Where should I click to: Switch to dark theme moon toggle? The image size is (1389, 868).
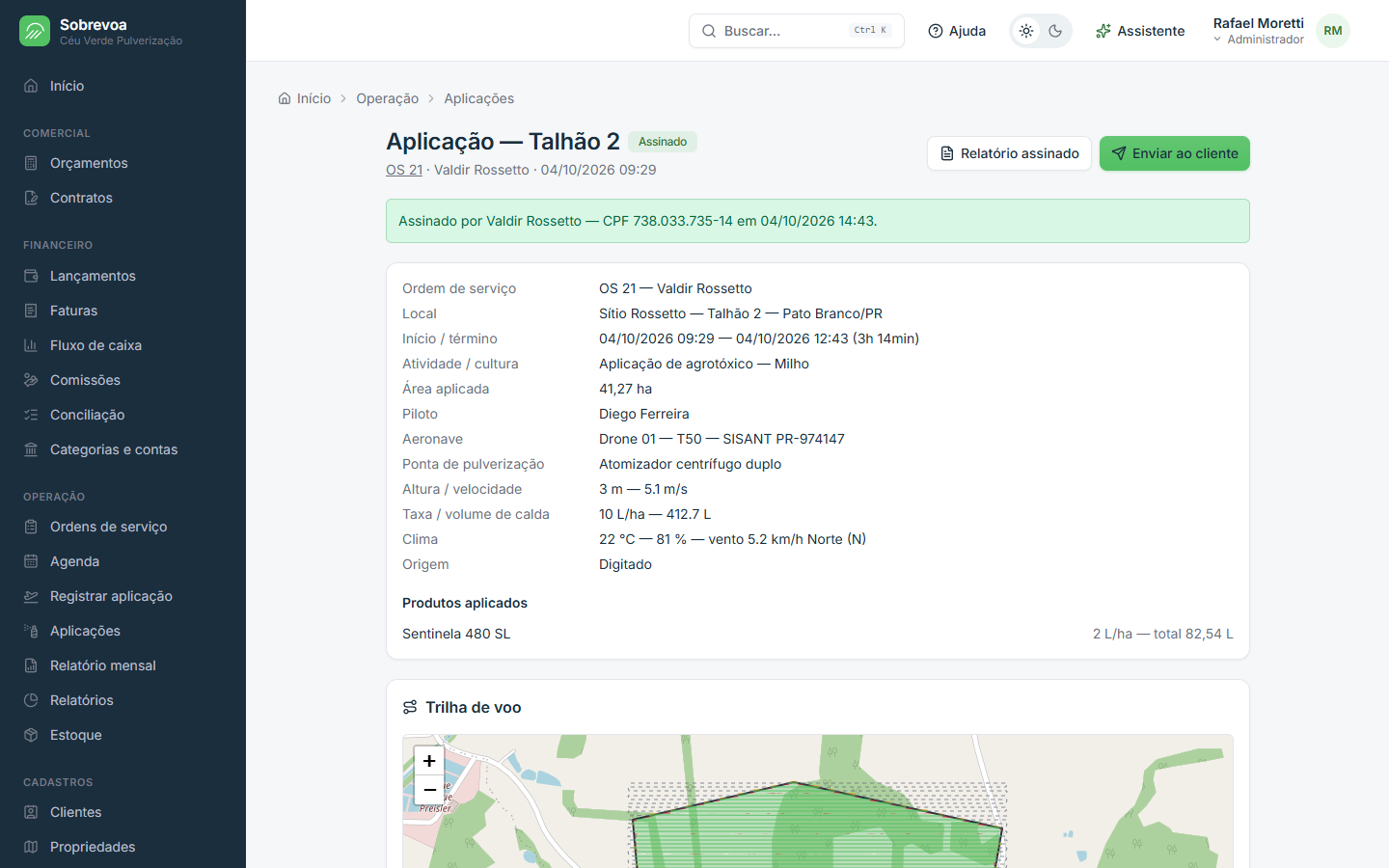click(x=1055, y=31)
